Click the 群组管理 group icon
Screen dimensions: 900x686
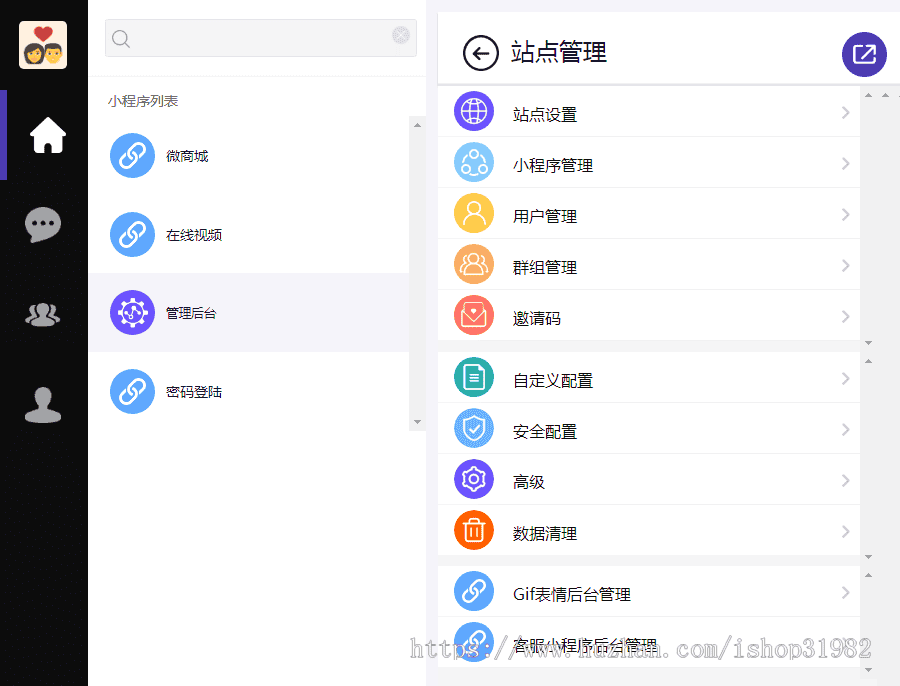pos(474,264)
